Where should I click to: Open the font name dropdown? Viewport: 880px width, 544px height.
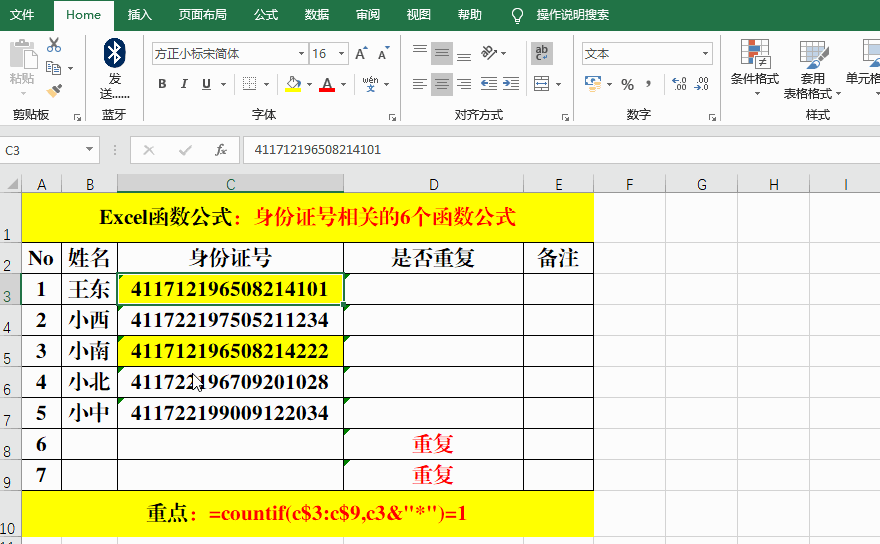tap(301, 54)
